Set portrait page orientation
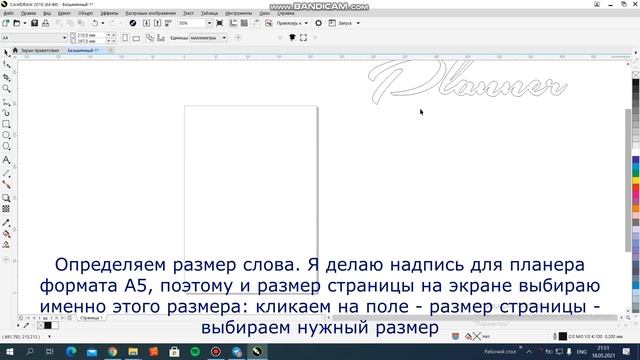This screenshot has height=360, width=640. 125,38
